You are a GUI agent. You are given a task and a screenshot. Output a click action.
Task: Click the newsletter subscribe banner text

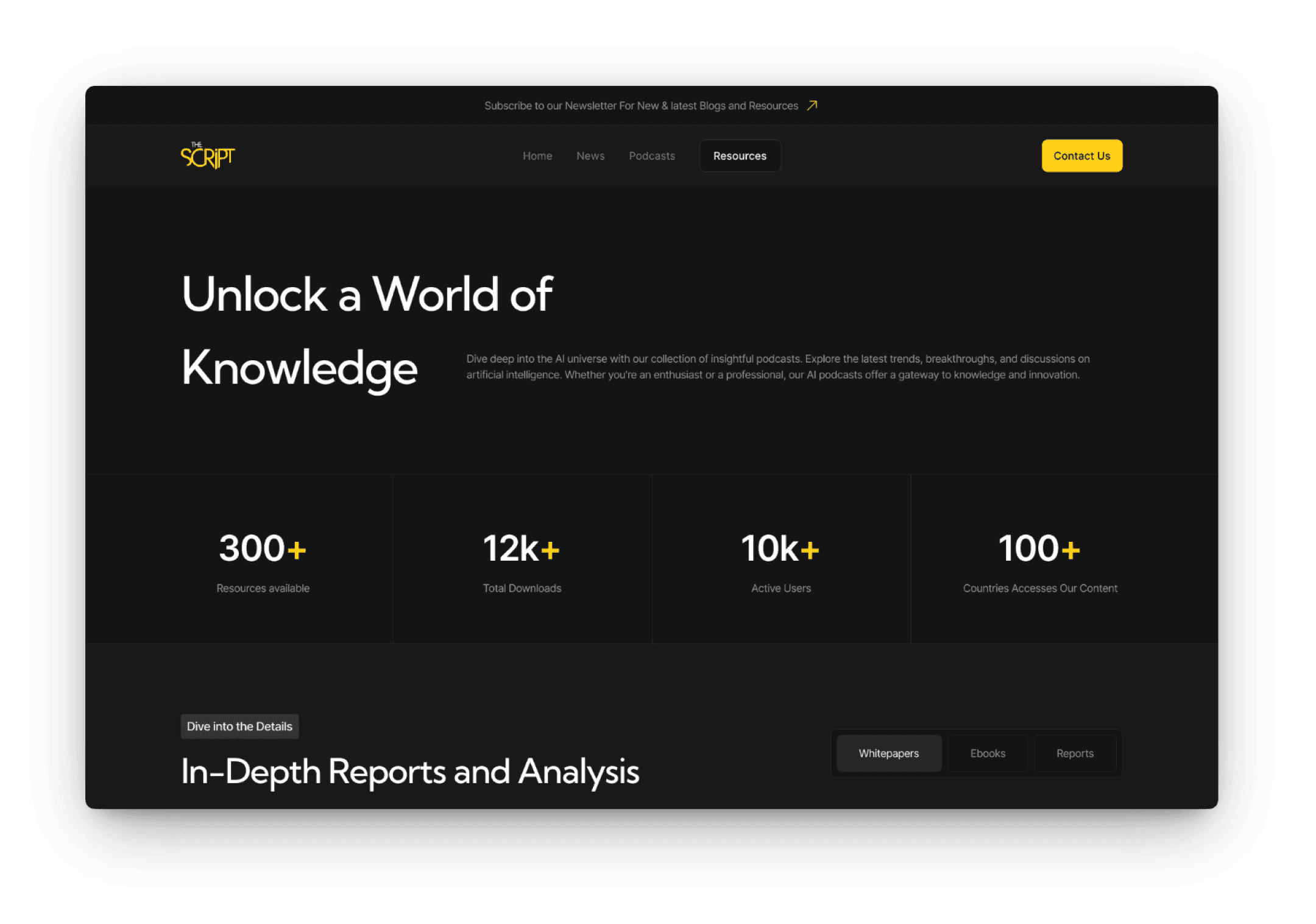(640, 106)
